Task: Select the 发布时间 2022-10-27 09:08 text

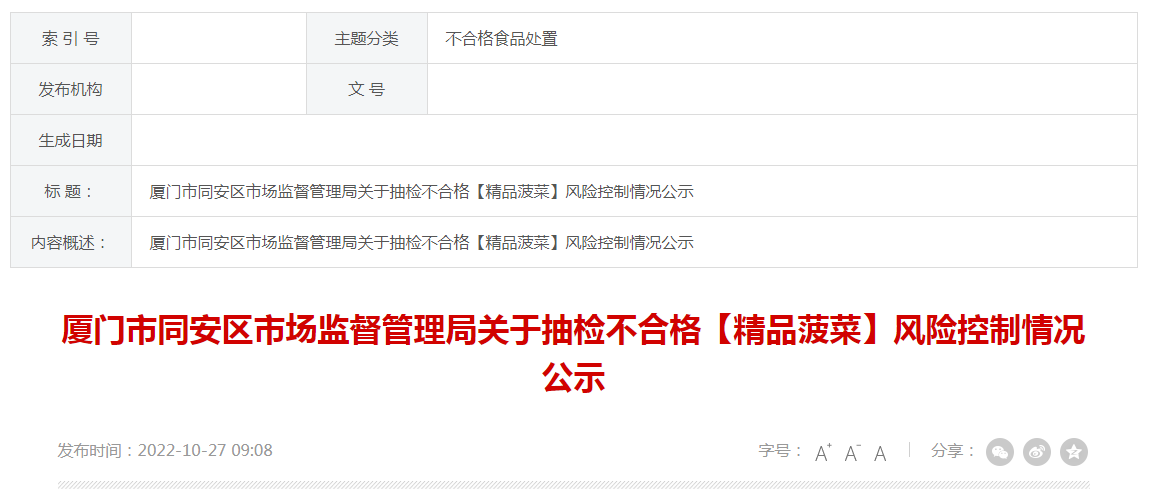Action: 165,450
